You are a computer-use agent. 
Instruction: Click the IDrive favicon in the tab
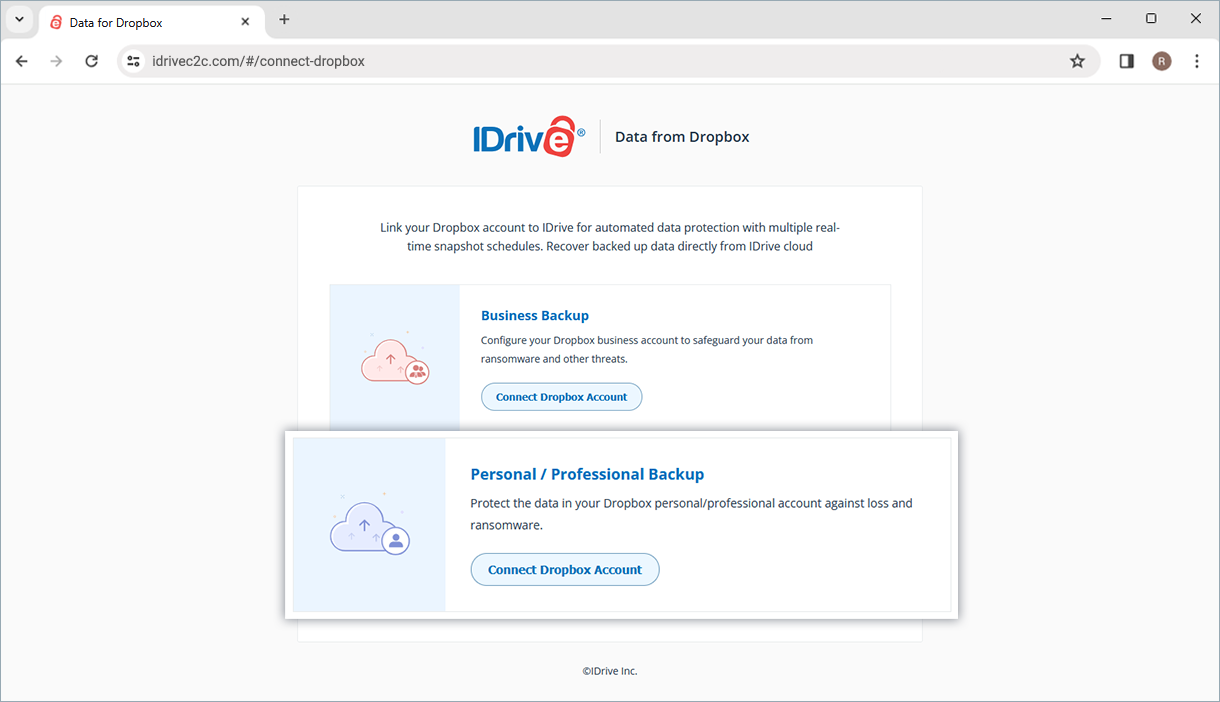(56, 22)
